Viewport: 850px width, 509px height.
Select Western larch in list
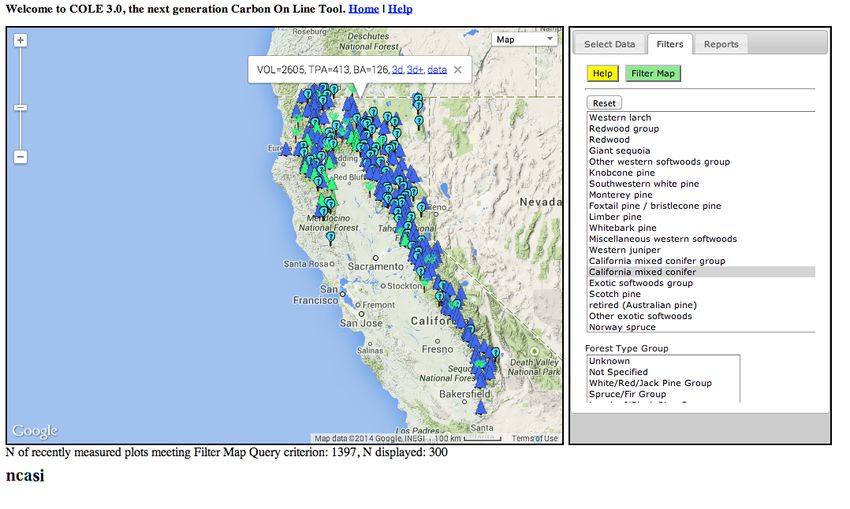click(x=701, y=118)
